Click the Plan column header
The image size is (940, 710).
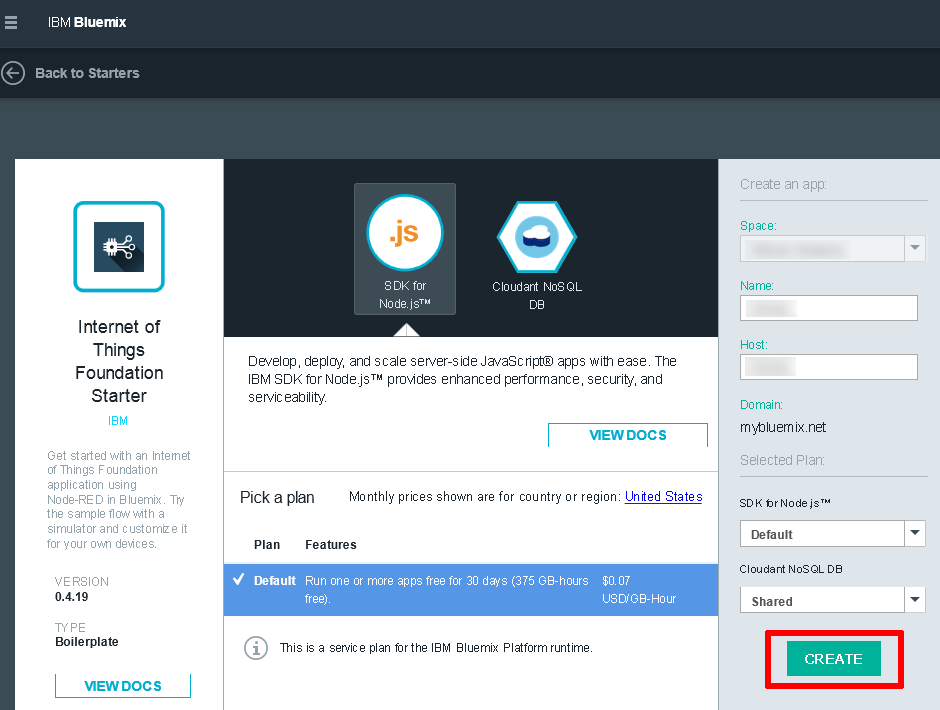point(267,544)
